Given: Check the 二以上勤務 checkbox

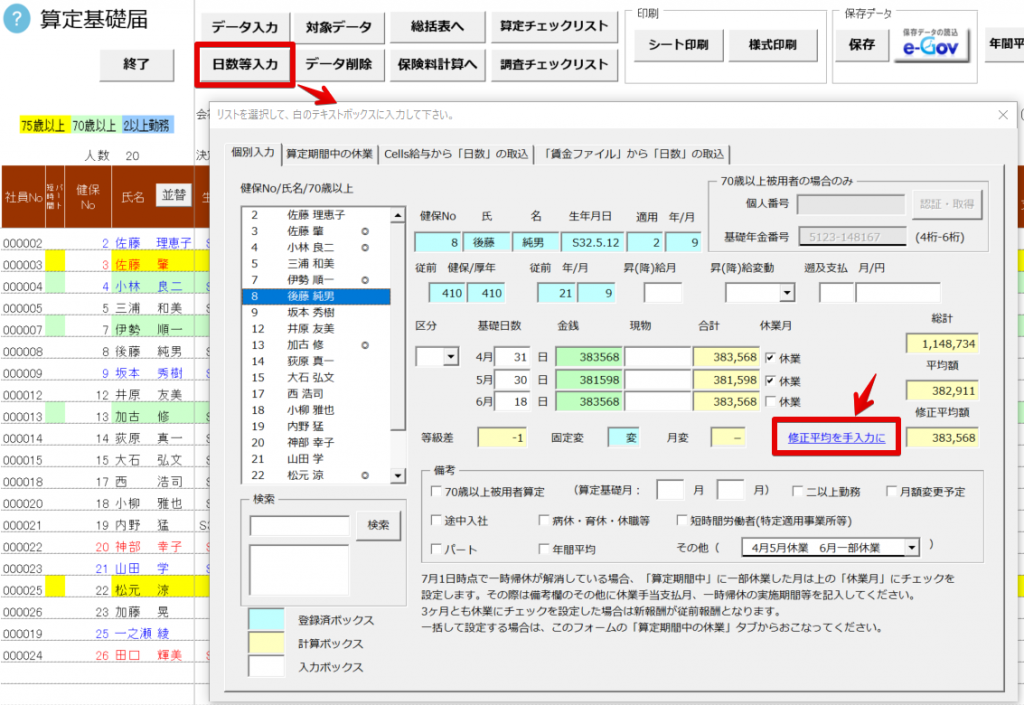Looking at the screenshot, I should (x=797, y=491).
